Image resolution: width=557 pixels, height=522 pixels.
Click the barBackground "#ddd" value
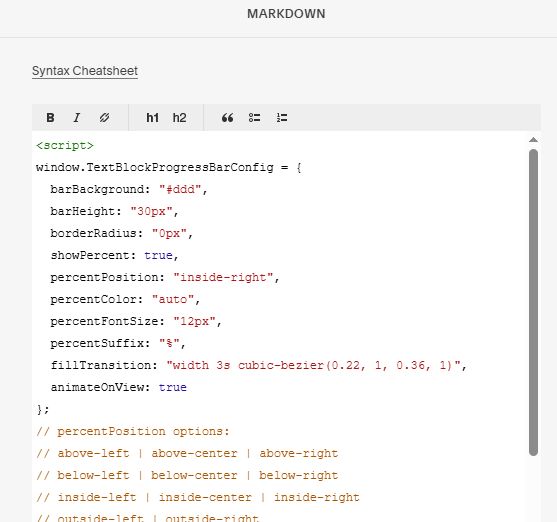(180, 189)
